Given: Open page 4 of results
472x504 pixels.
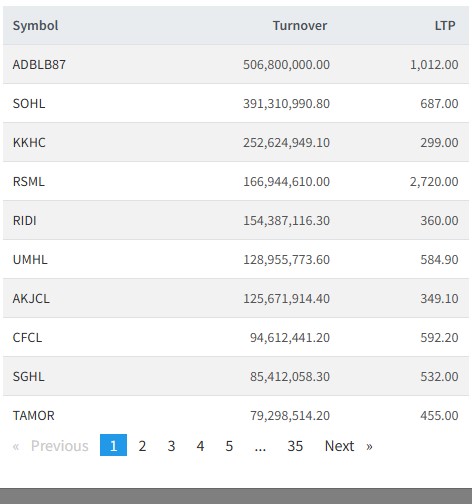Looking at the screenshot, I should 200,445.
